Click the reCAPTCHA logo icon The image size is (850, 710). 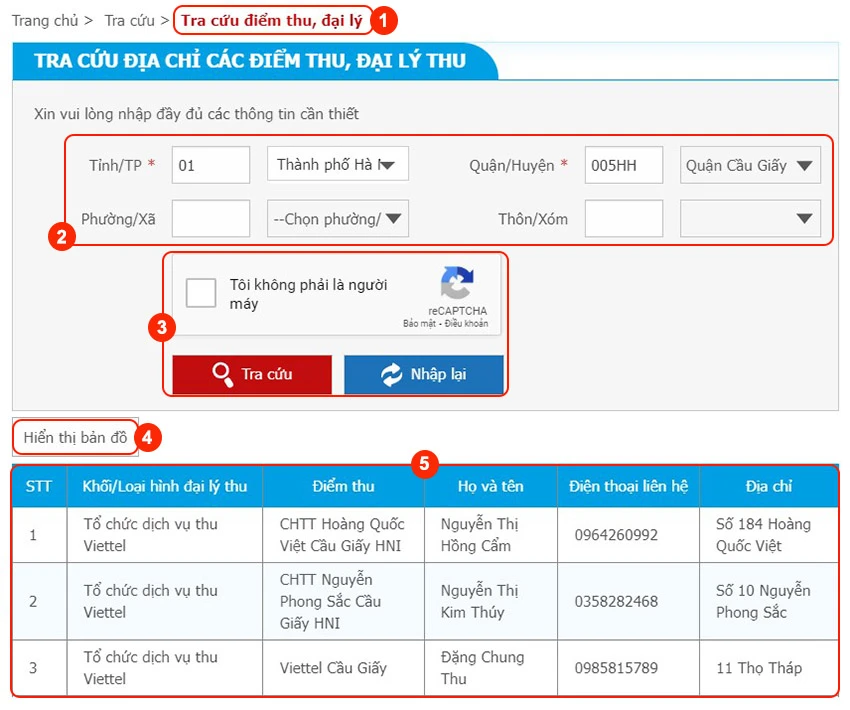457,283
